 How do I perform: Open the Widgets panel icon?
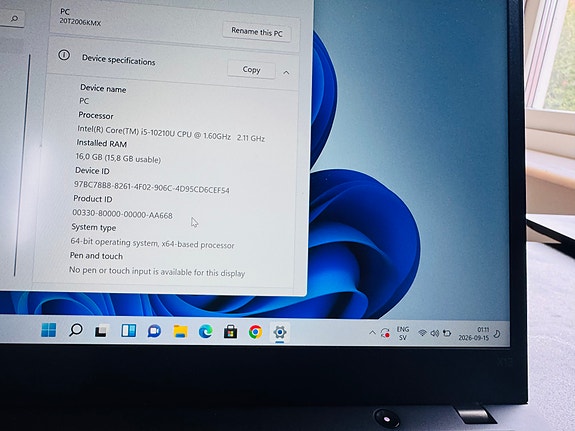point(129,330)
